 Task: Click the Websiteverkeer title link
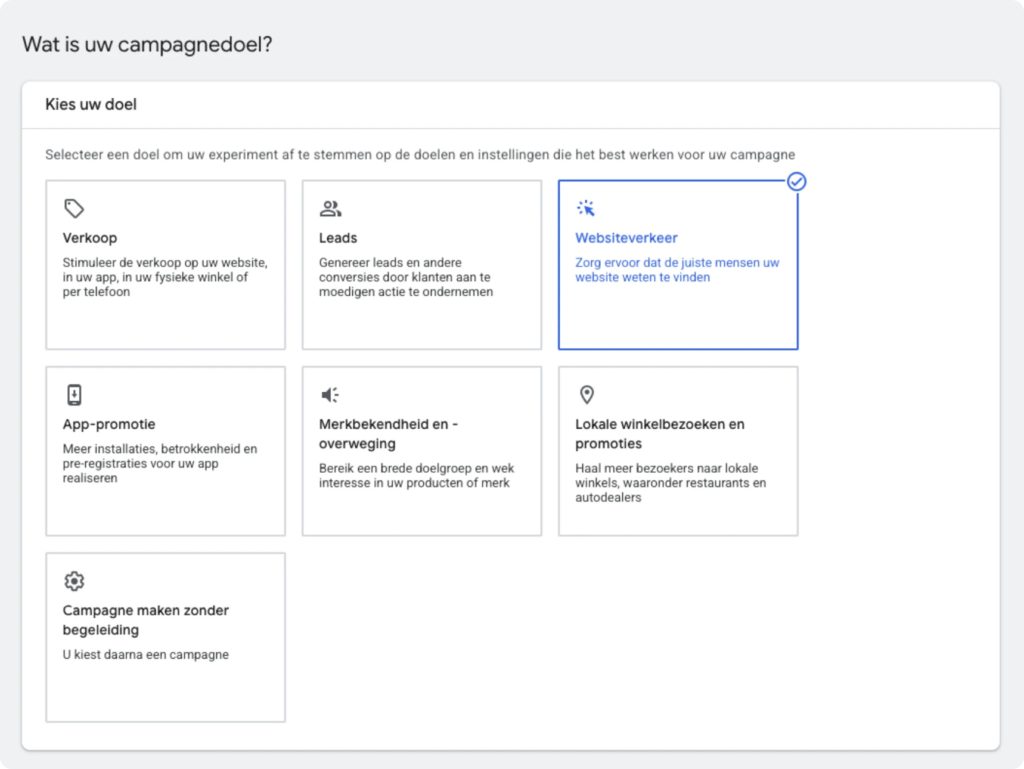(627, 239)
